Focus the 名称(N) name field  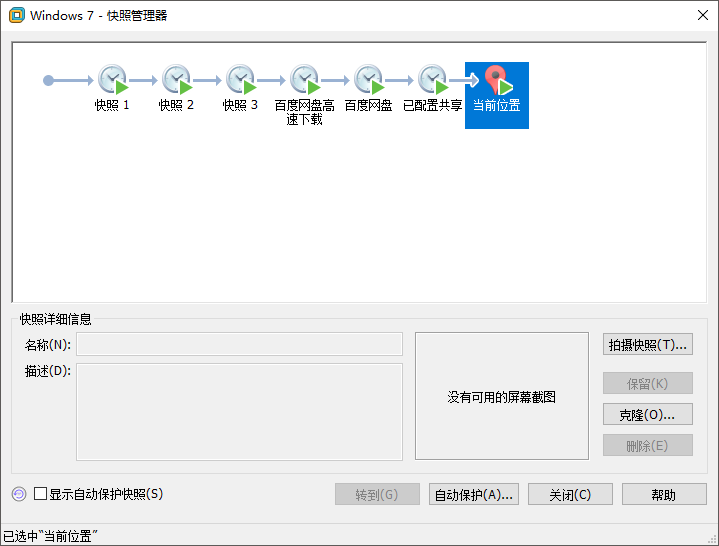(x=239, y=344)
